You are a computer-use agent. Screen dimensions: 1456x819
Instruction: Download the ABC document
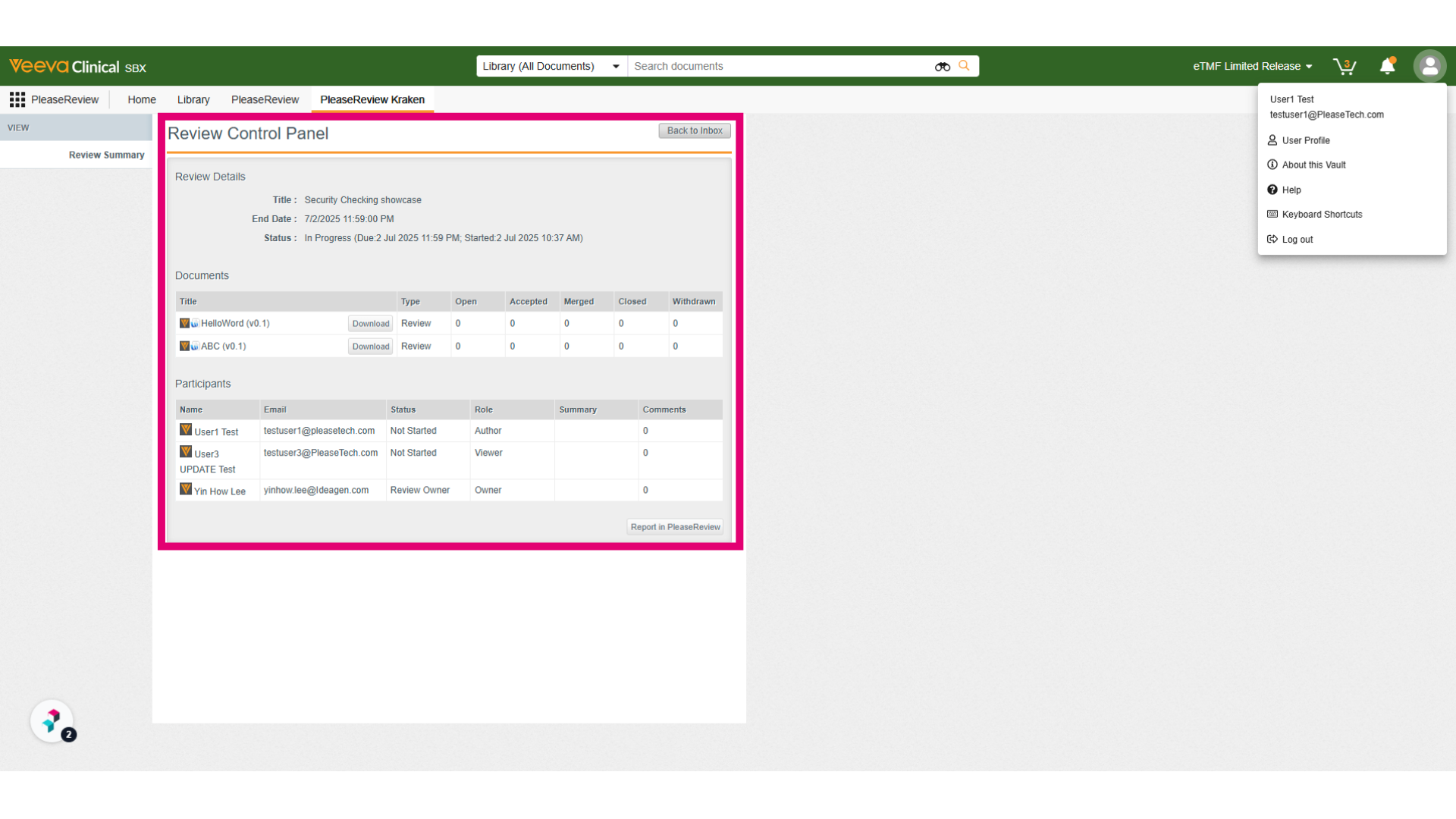click(x=371, y=347)
